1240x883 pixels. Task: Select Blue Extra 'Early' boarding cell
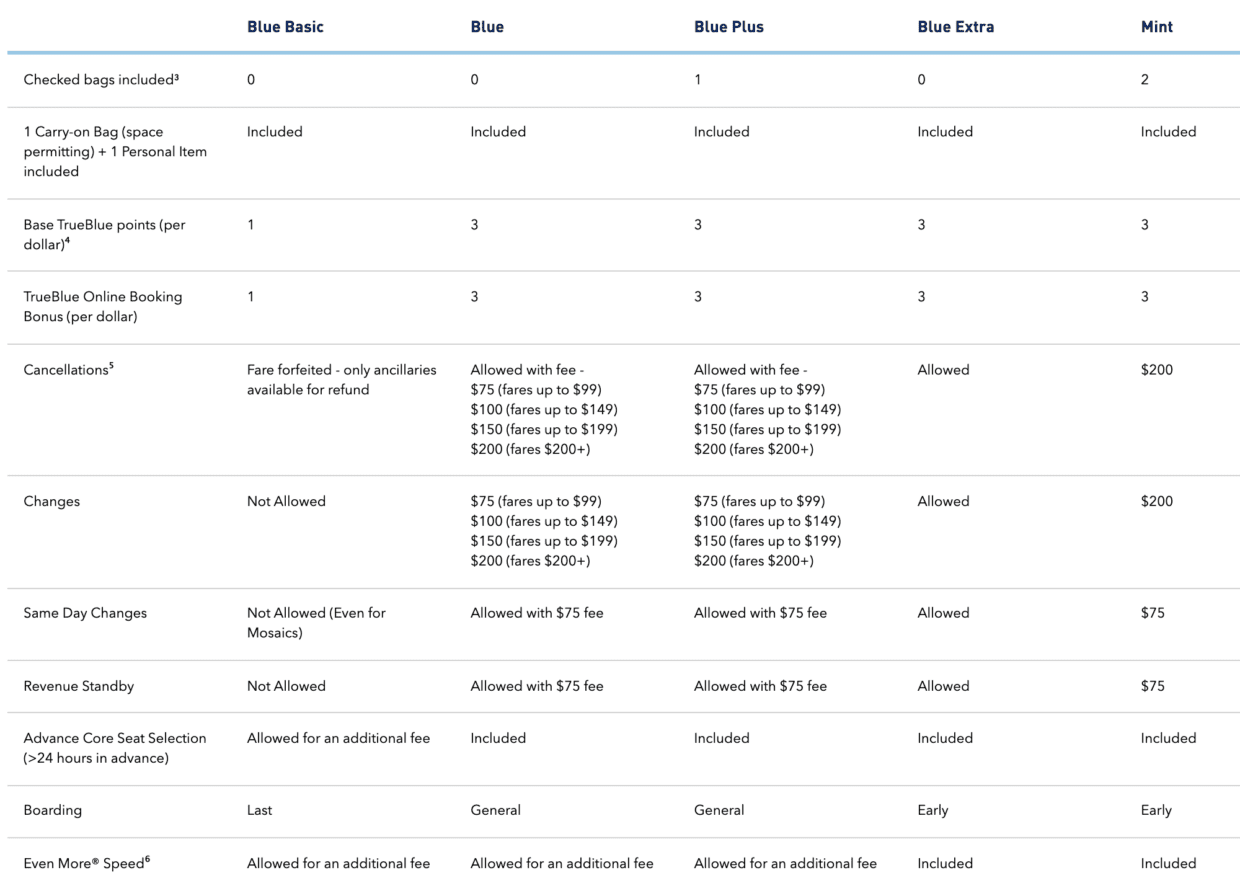[933, 810]
